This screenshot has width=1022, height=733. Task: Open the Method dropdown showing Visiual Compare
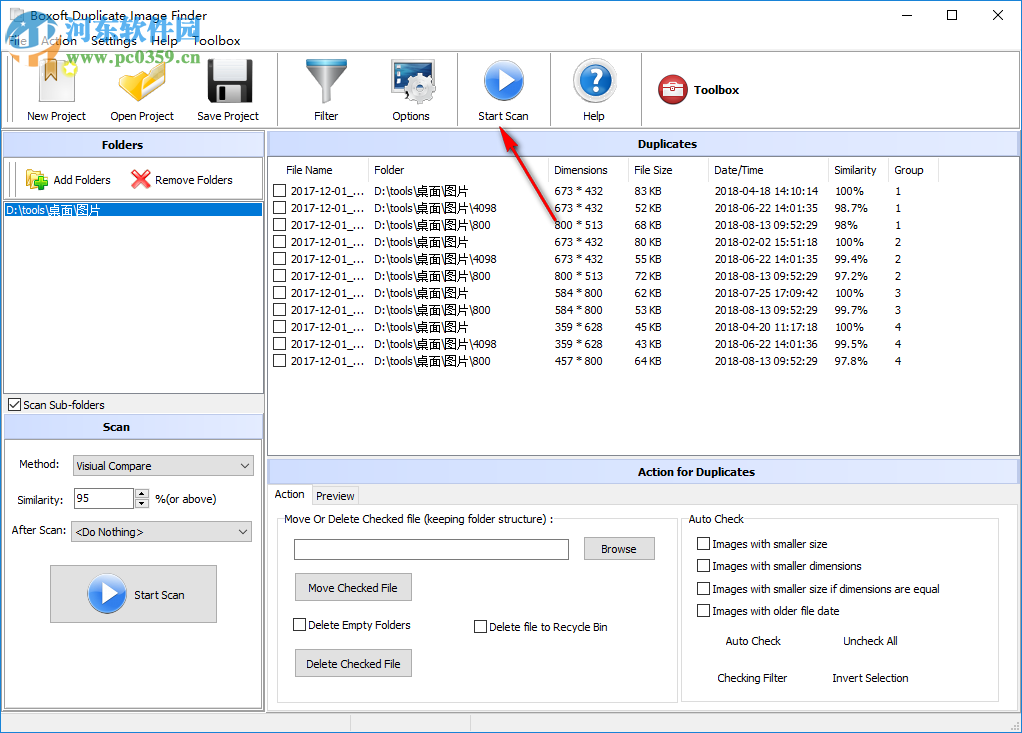tap(162, 465)
